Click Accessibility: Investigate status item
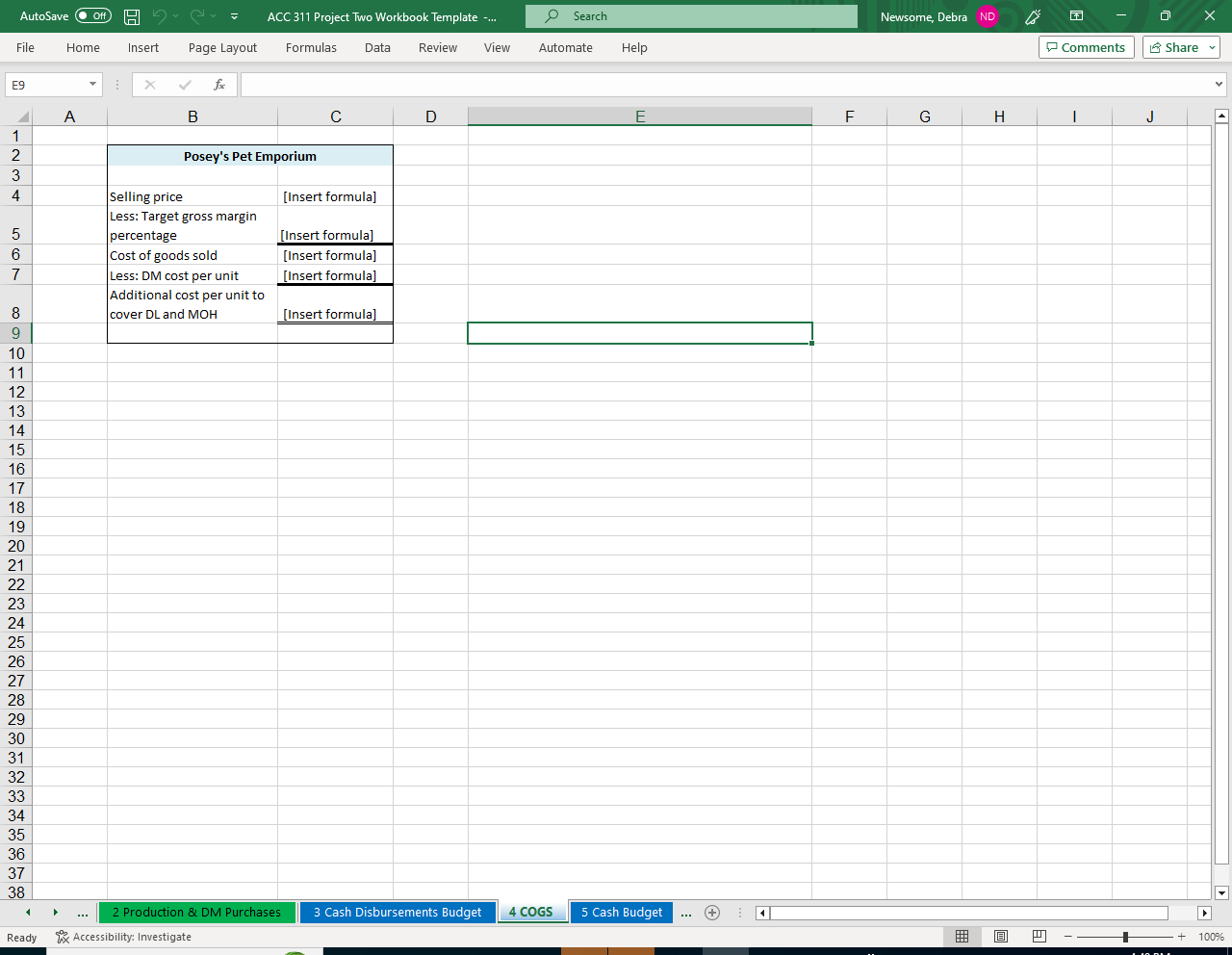Viewport: 1232px width, 955px height. (x=123, y=937)
